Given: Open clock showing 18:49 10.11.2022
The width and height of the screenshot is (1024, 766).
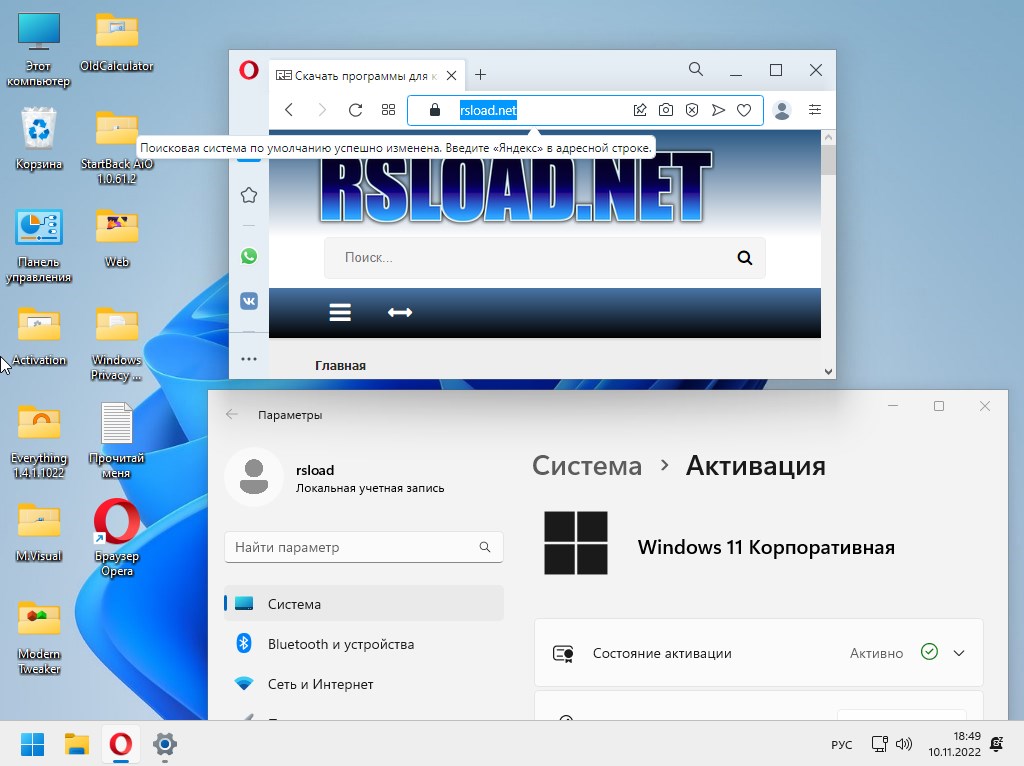Looking at the screenshot, I should [954, 744].
